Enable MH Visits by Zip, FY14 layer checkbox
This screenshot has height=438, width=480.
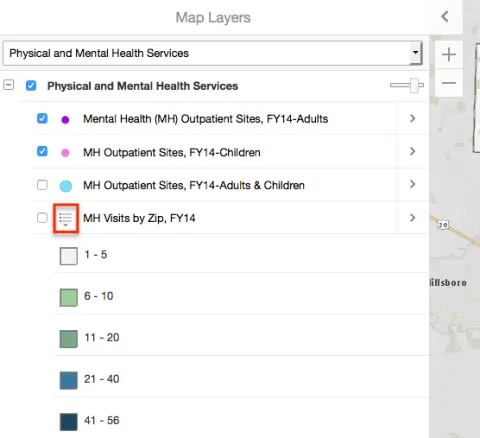click(x=42, y=218)
